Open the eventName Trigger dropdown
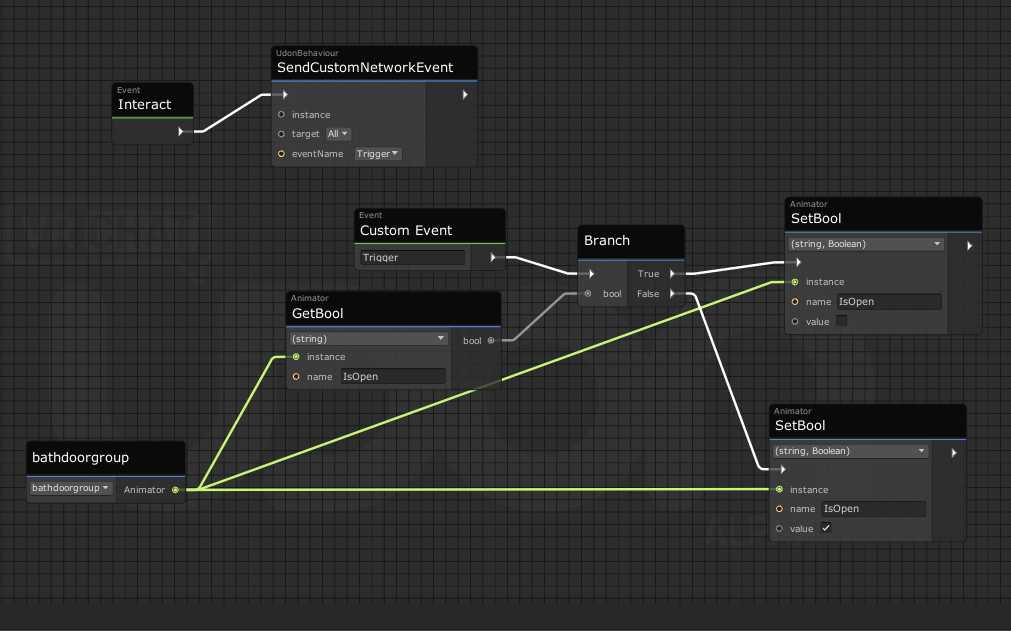This screenshot has height=631, width=1011. tap(378, 154)
